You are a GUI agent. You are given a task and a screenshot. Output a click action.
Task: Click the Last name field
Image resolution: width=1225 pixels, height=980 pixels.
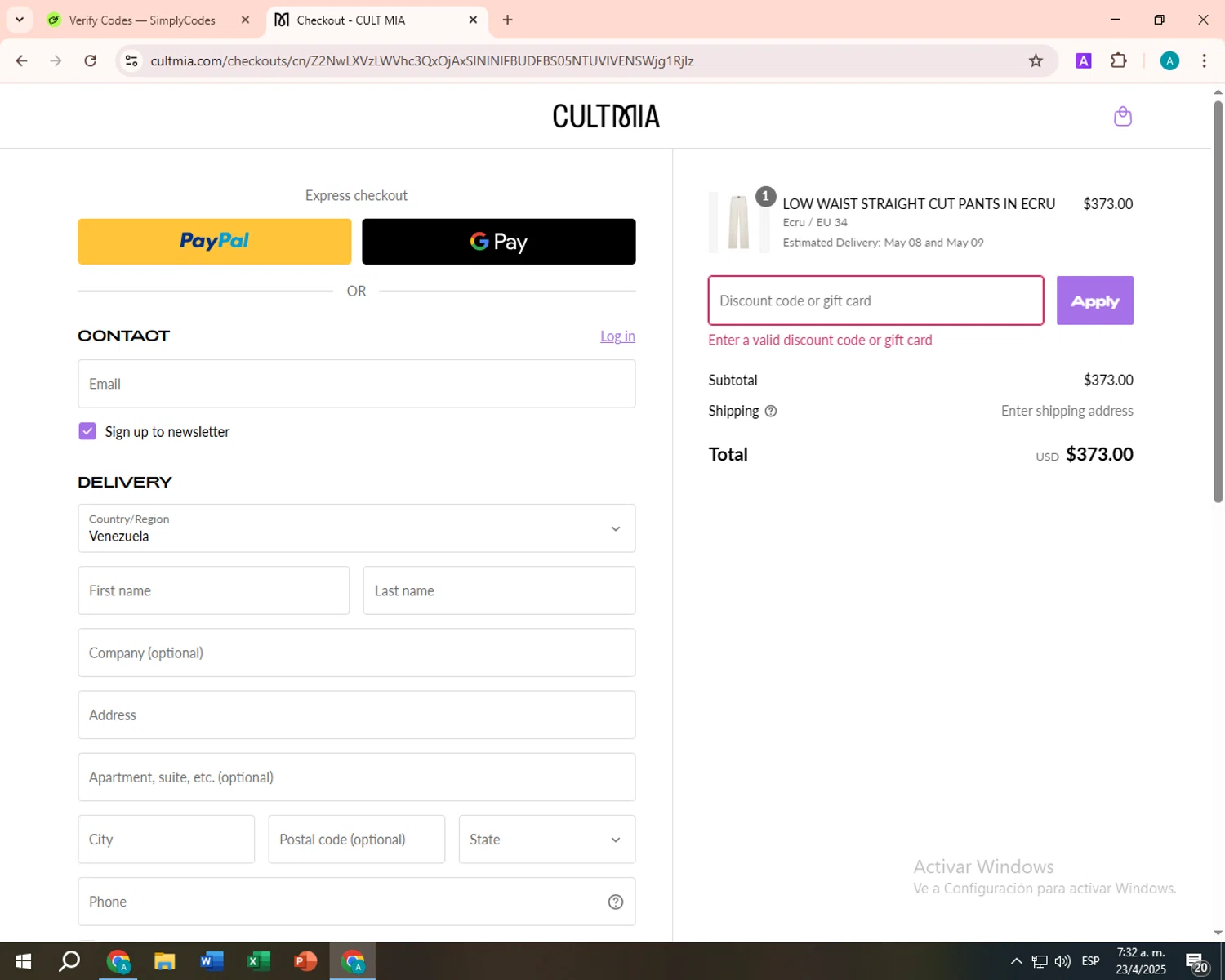pyautogui.click(x=499, y=590)
